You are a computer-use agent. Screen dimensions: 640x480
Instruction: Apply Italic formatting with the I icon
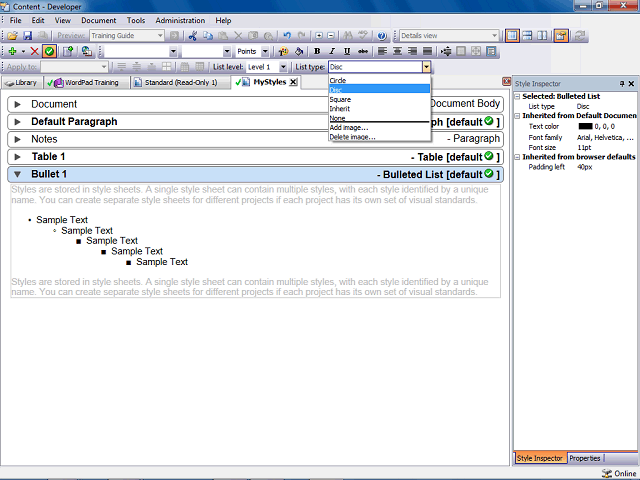pos(332,51)
